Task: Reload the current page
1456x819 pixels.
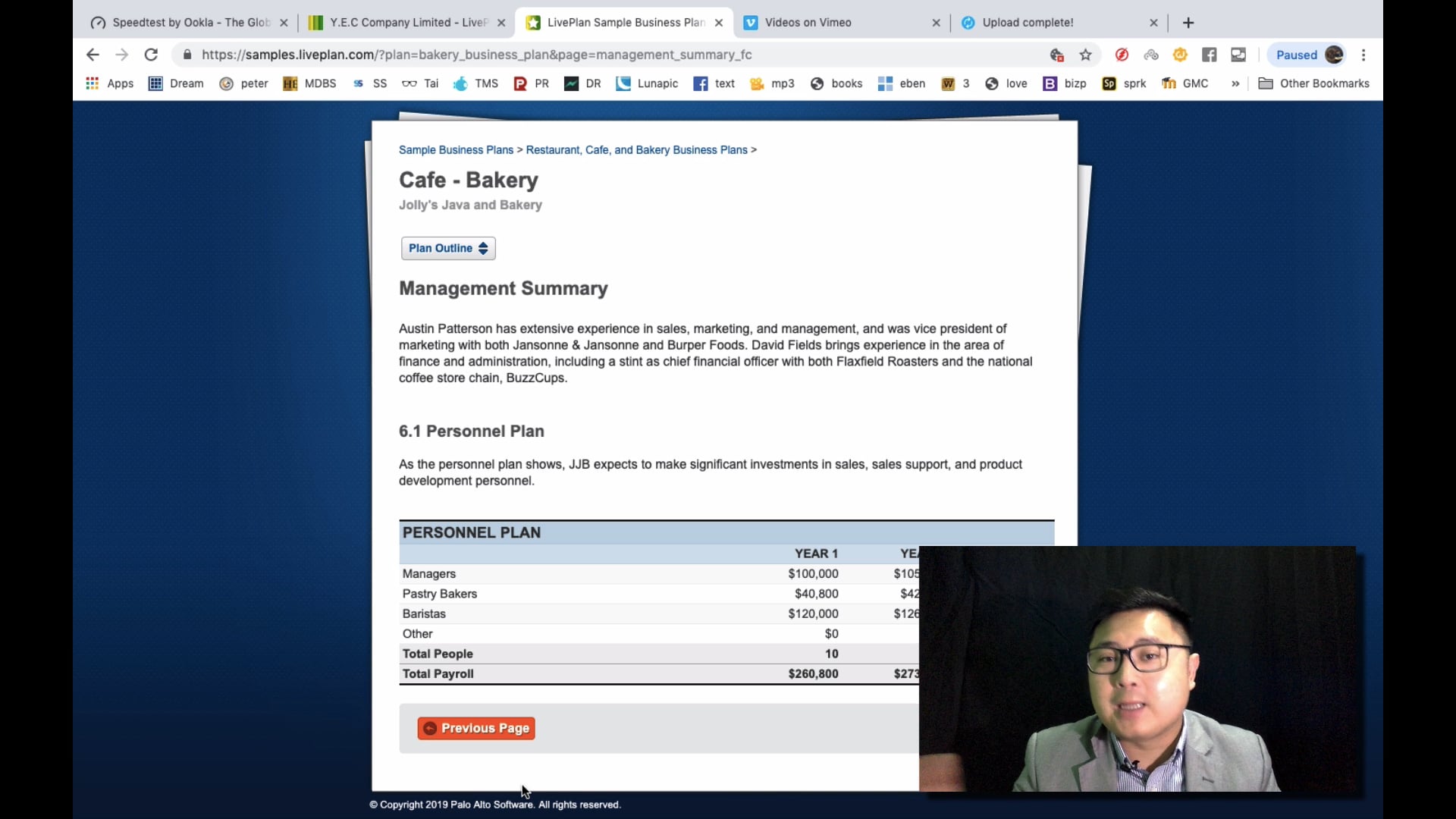Action: click(x=151, y=55)
